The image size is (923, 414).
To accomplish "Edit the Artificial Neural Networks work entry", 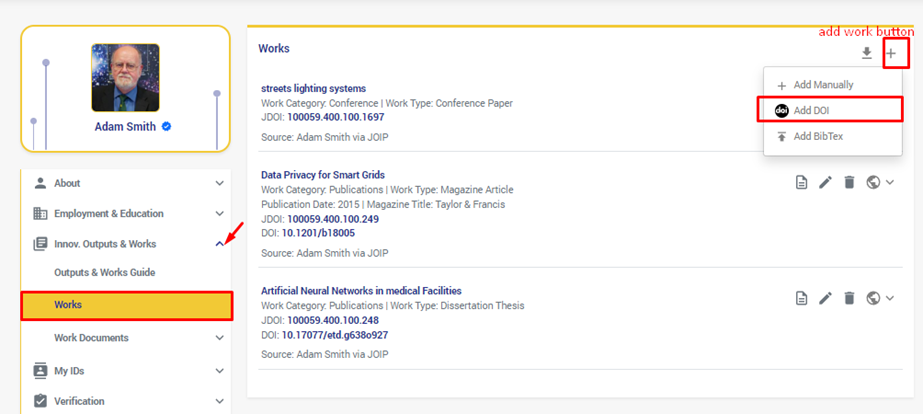I will tap(825, 298).
